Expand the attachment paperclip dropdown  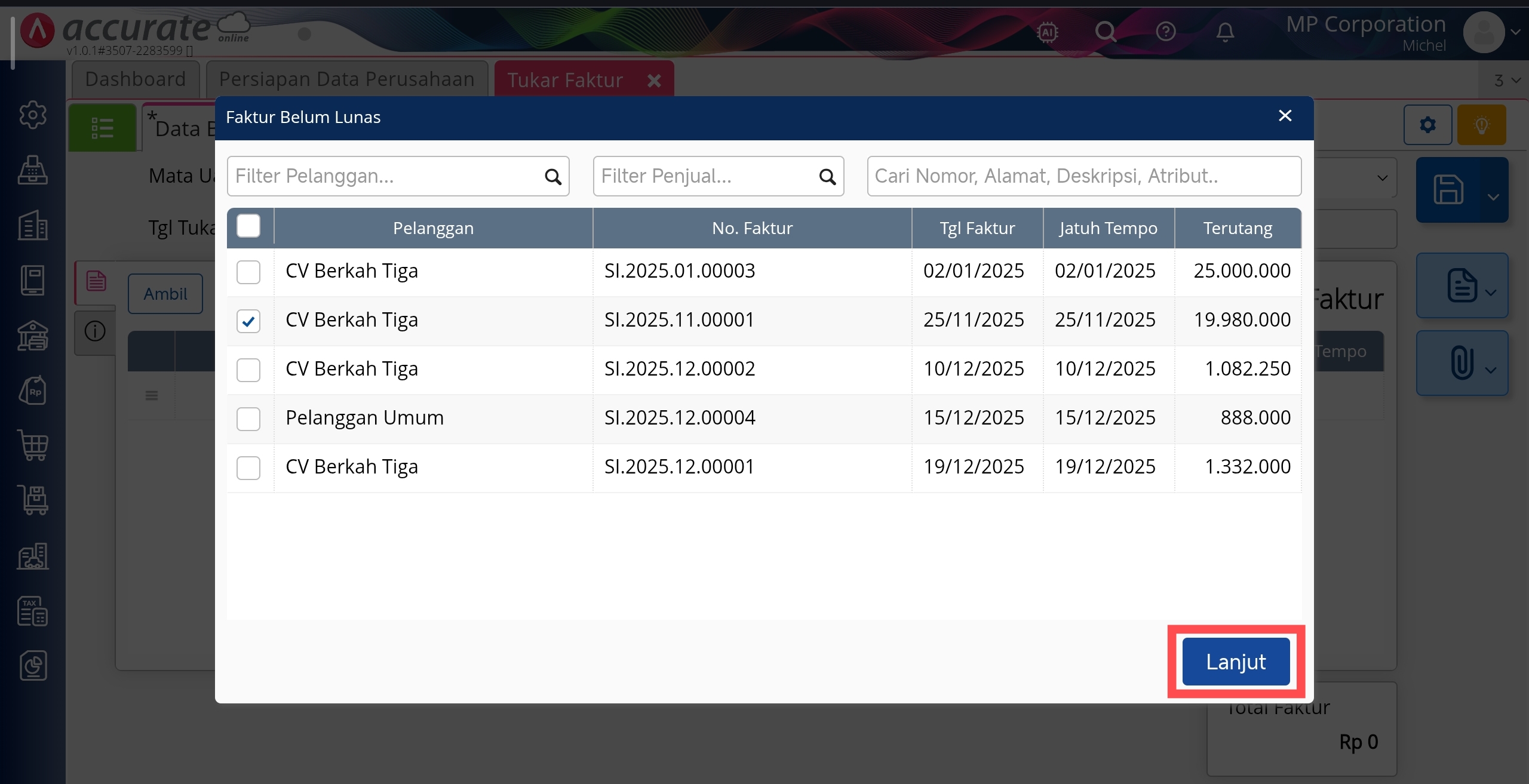click(x=1491, y=370)
